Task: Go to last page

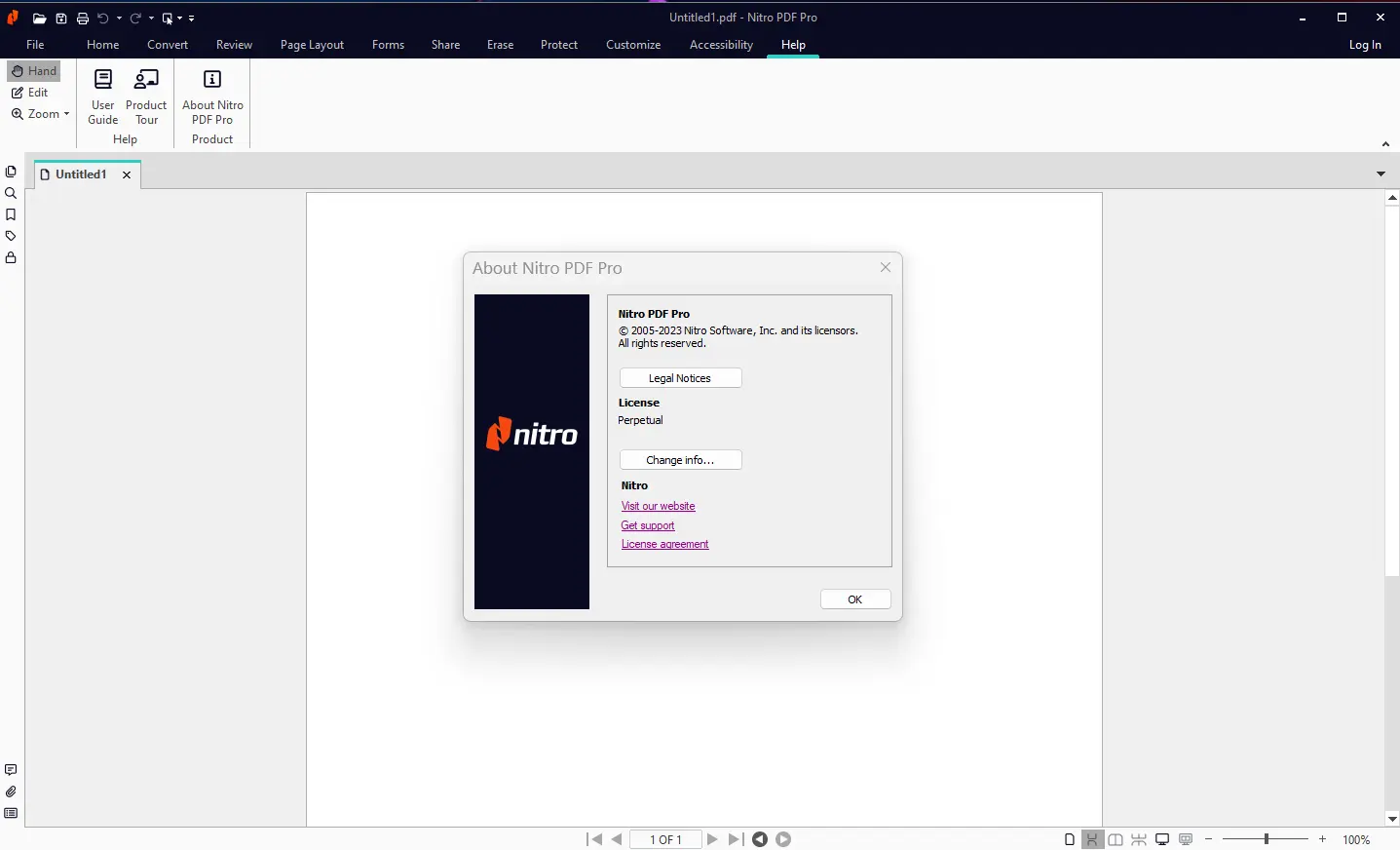Action: 736,839
